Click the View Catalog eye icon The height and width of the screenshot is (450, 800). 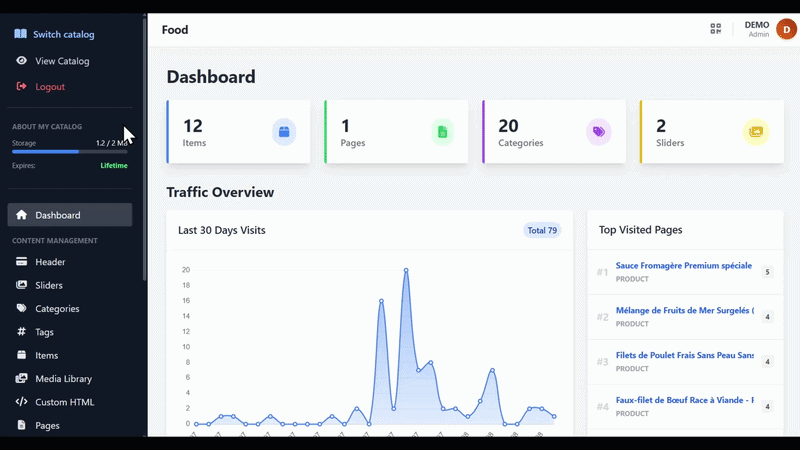point(21,60)
